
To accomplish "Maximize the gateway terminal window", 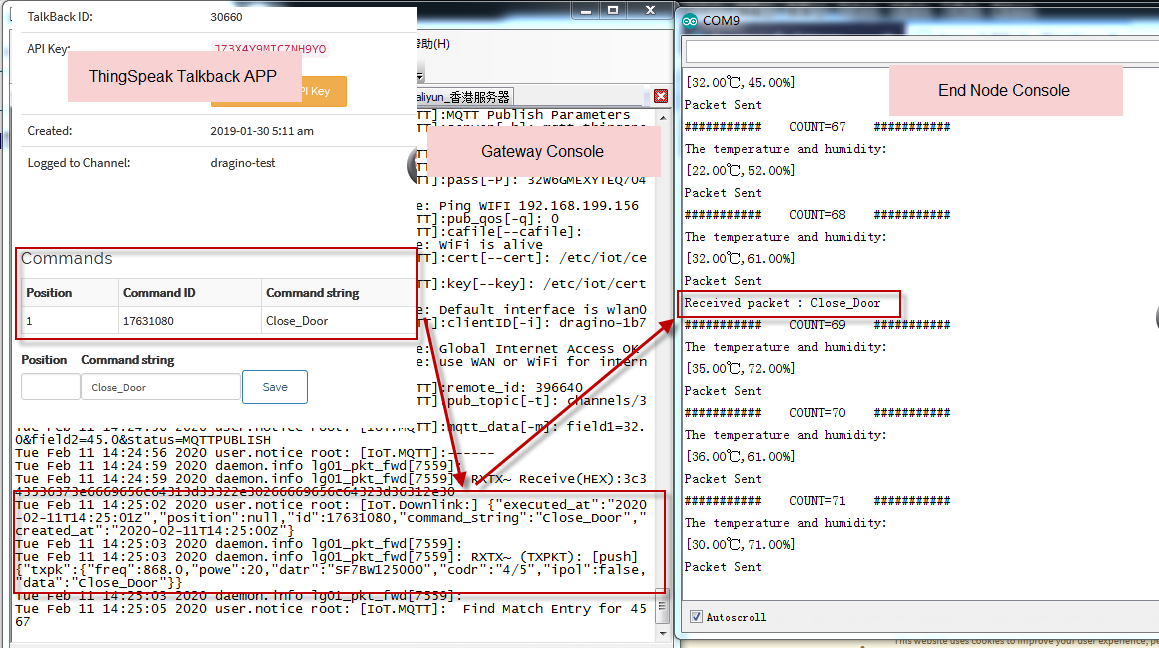I will tap(613, 10).
